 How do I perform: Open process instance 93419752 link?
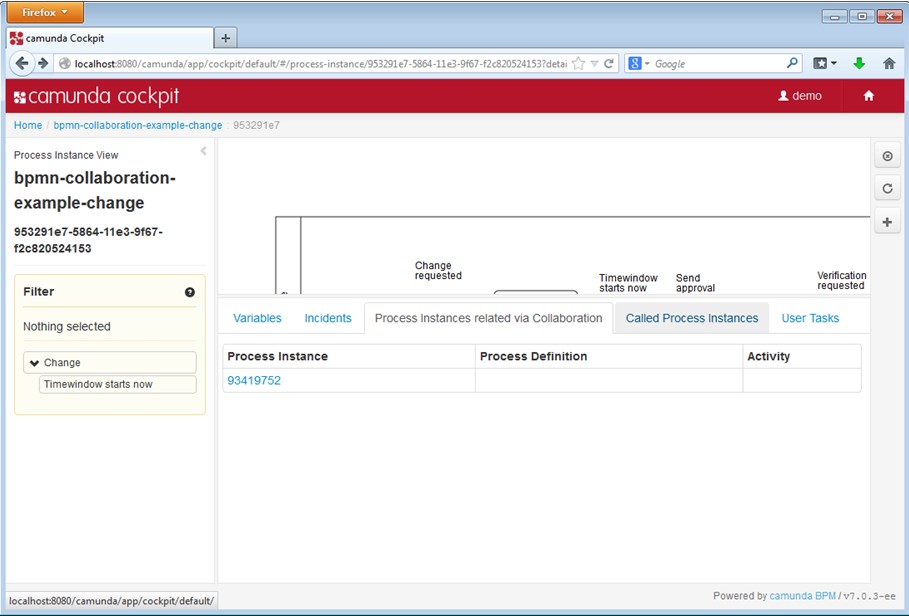click(x=254, y=381)
